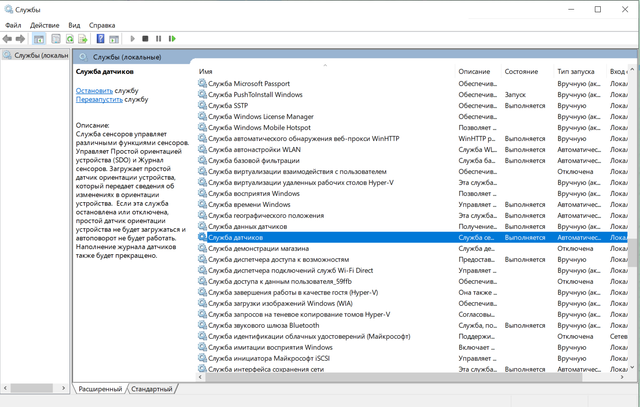The height and width of the screenshot is (407, 640).
Task: Pause the service with the pause icon
Action: [158, 39]
